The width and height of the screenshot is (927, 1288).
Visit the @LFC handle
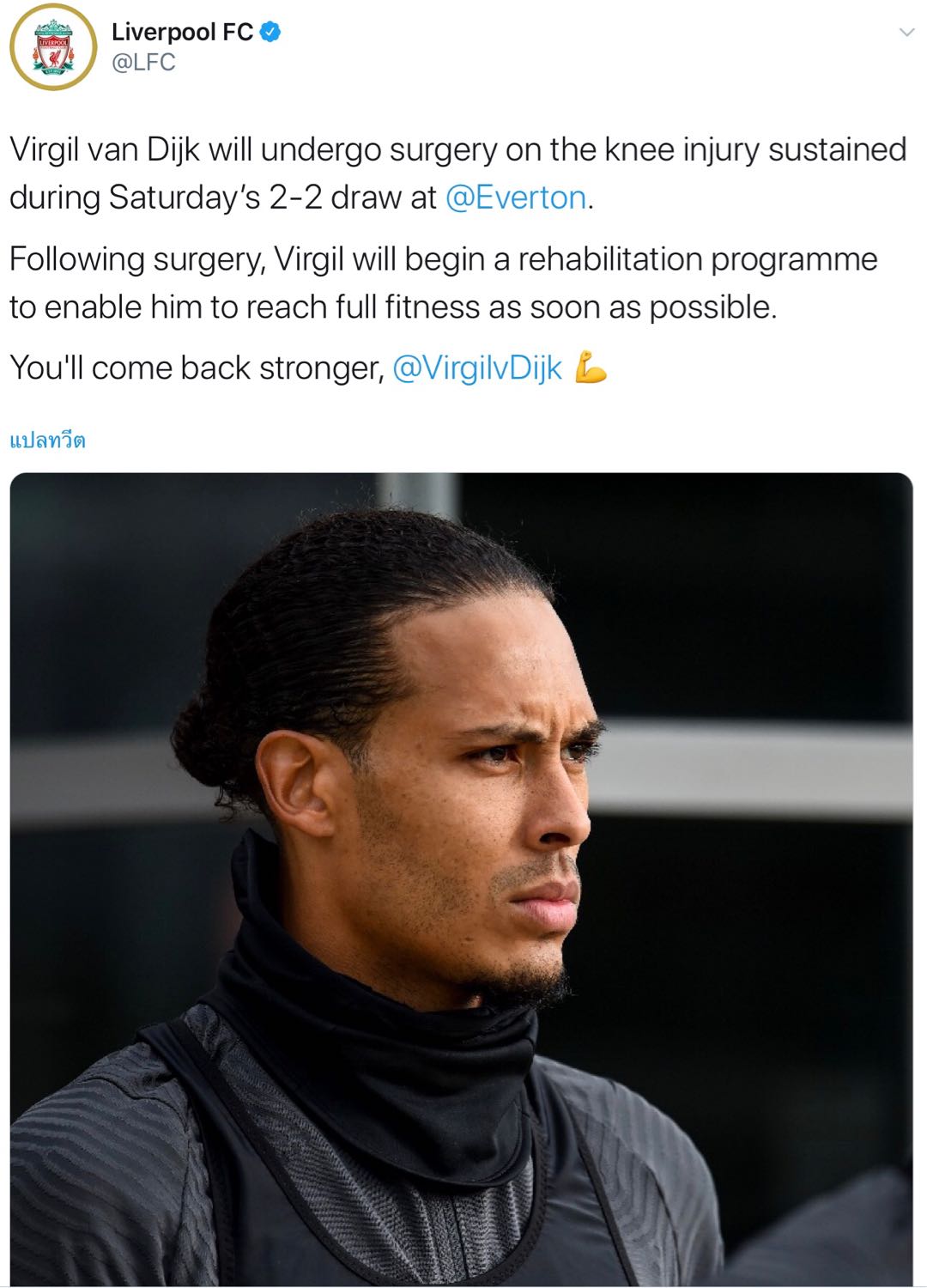(x=143, y=63)
